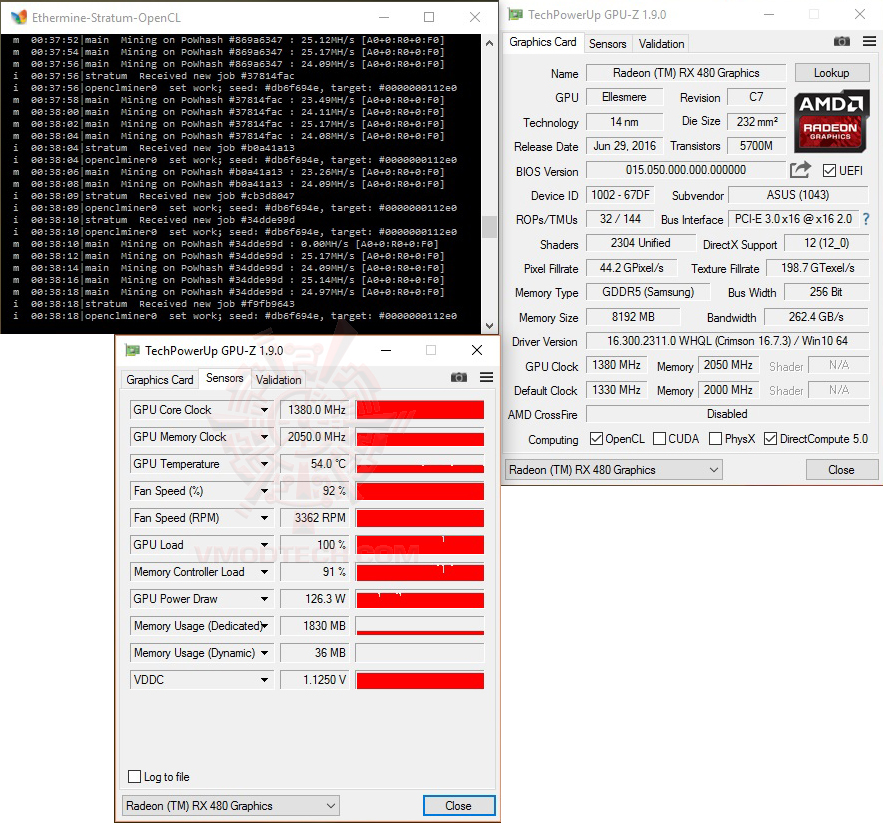Viewport: 883px width, 823px height.
Task: Select Graphics Card tab in right GPU-Z window
Action: click(542, 42)
